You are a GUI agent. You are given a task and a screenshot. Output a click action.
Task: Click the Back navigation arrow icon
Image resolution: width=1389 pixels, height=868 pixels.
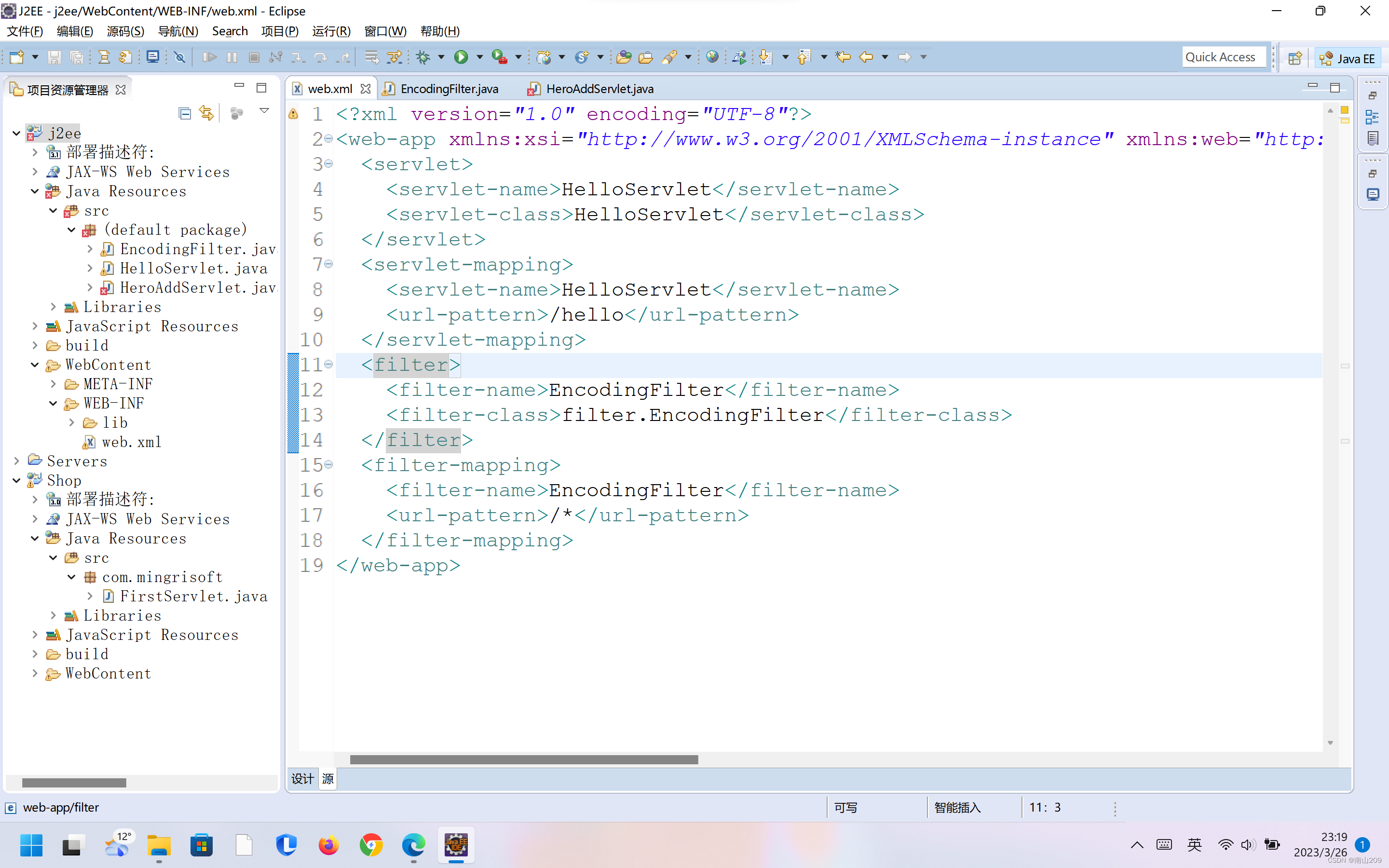[866, 57]
